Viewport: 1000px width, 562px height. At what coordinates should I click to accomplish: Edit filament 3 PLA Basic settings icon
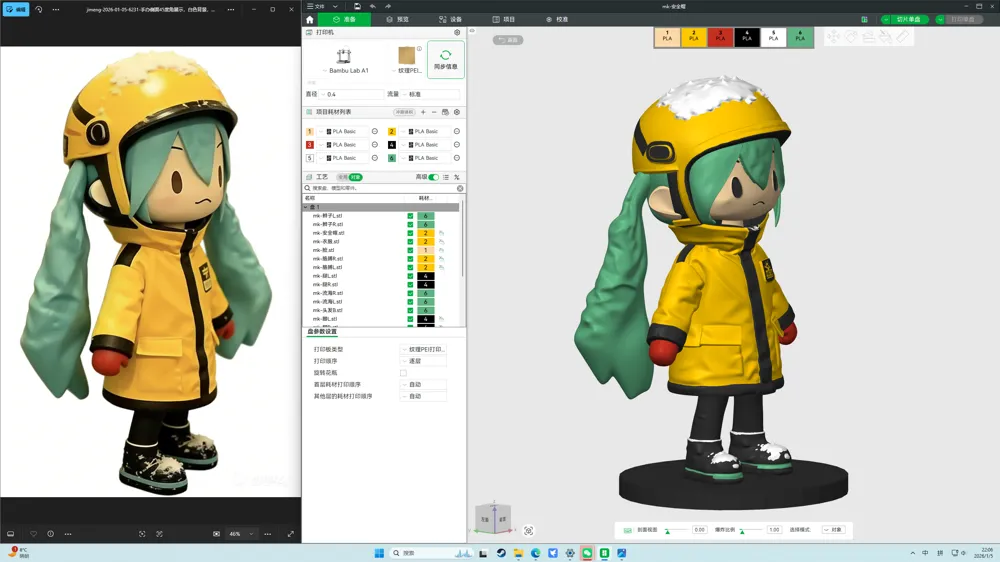point(374,145)
